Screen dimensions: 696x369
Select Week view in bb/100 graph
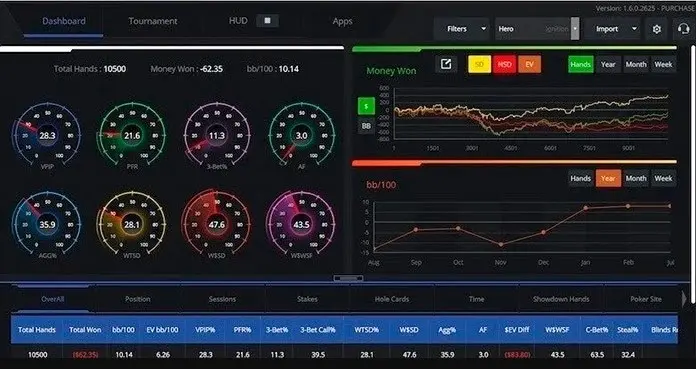coord(663,179)
